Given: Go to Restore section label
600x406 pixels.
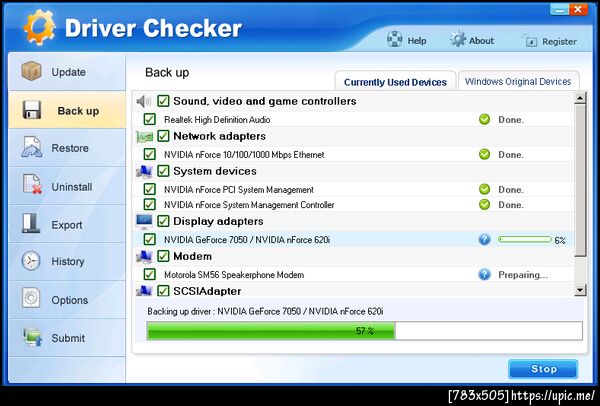Looking at the screenshot, I should 70,148.
